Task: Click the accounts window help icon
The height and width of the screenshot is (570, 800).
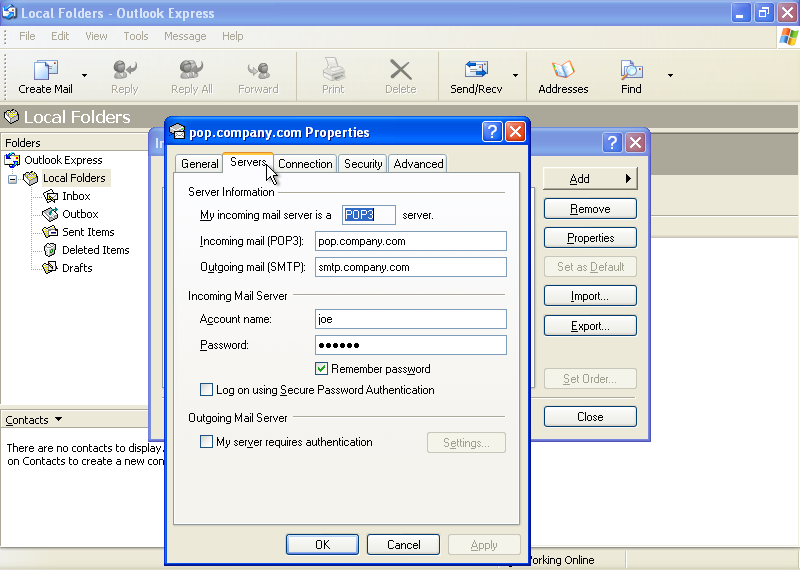Action: coord(612,143)
